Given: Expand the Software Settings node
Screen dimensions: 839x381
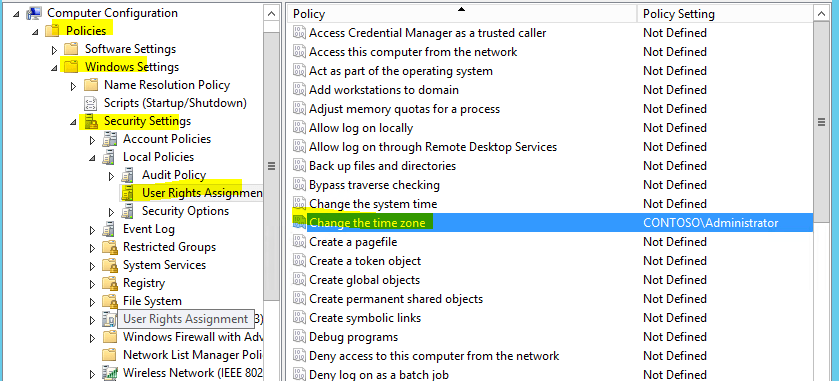Looking at the screenshot, I should (54, 50).
